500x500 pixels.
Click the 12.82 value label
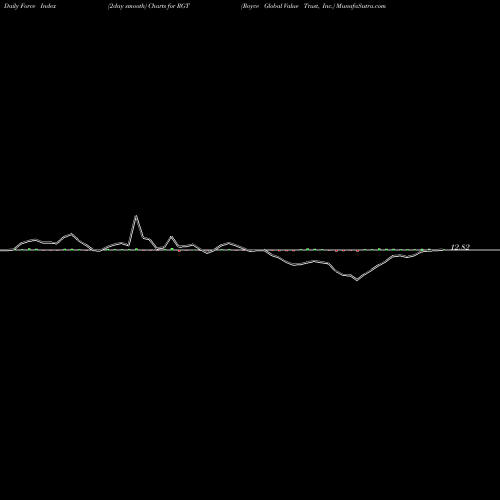[x=460, y=247]
